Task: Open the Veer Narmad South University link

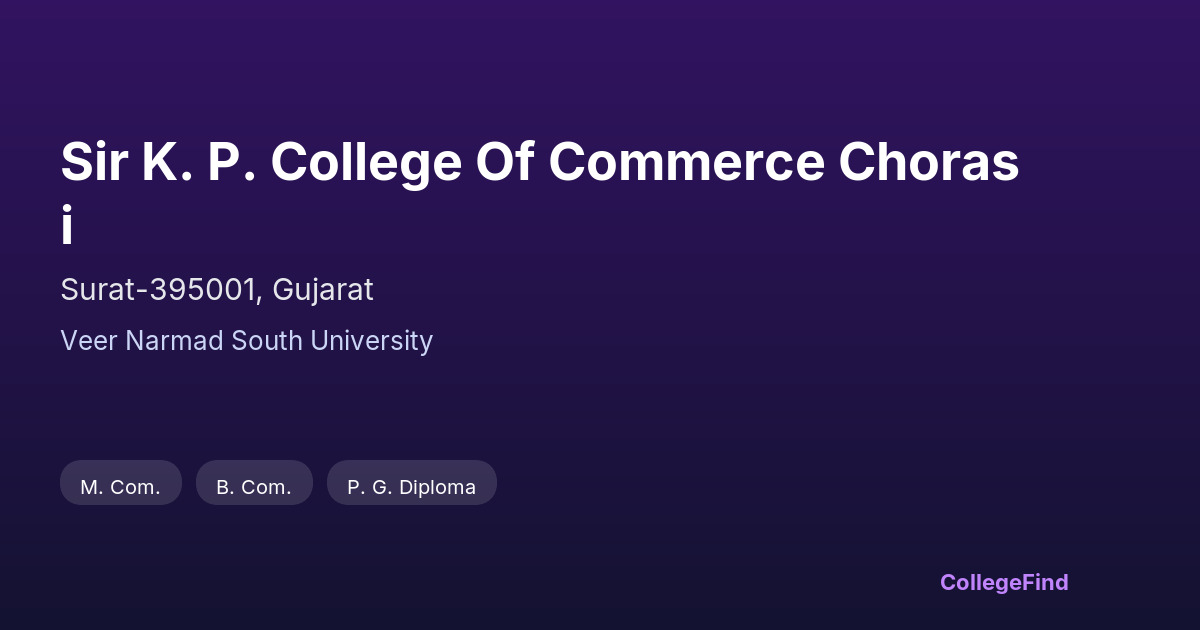Action: [x=246, y=341]
